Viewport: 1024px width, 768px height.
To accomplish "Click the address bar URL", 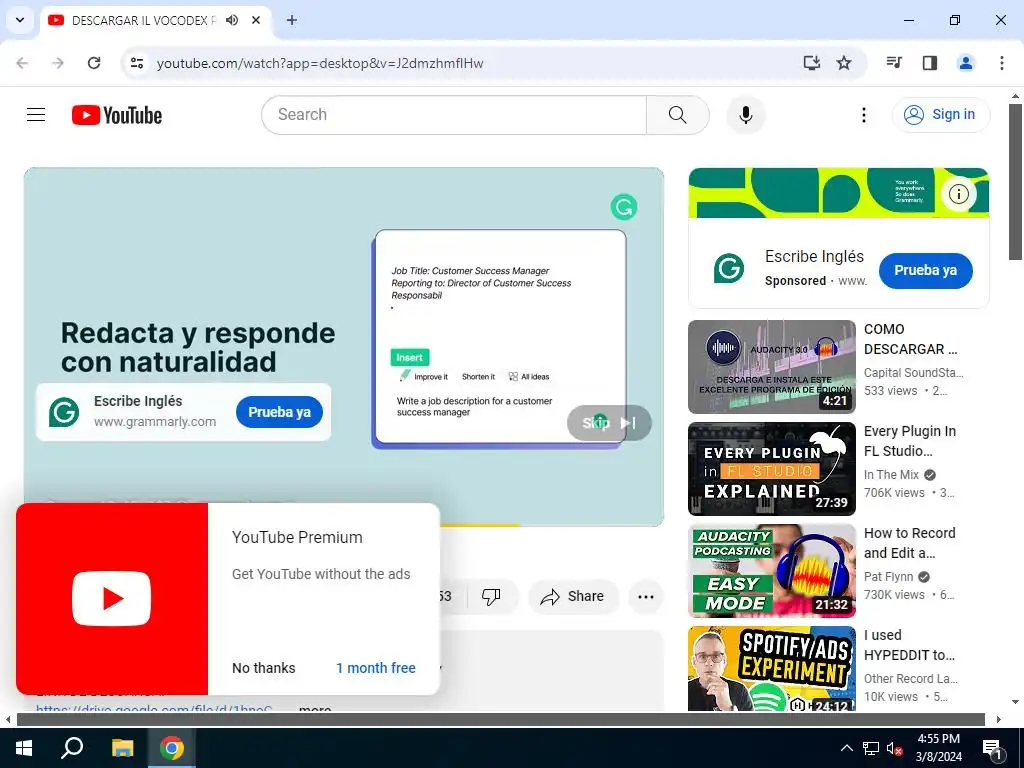I will point(320,63).
